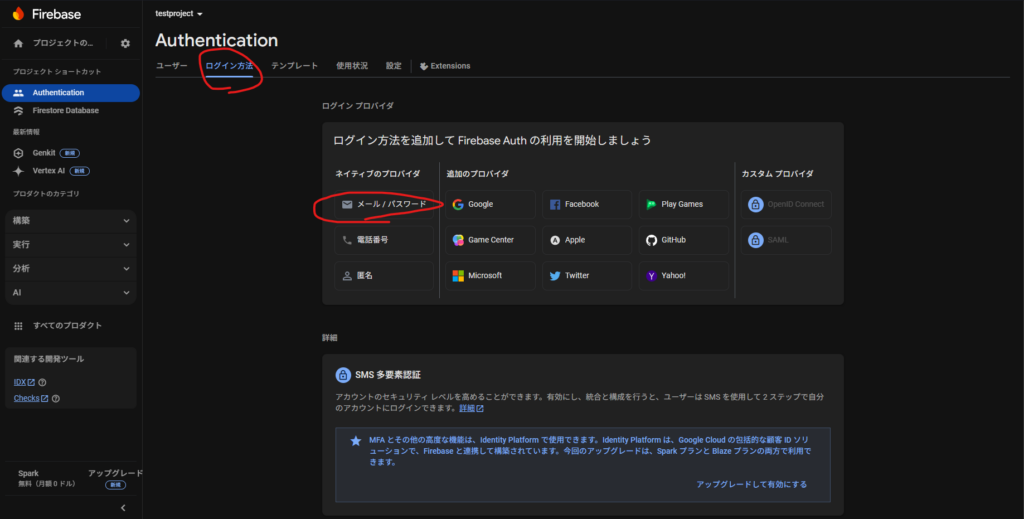Click the SMS 多要素認証 heading
The height and width of the screenshot is (519, 1024).
click(x=388, y=375)
